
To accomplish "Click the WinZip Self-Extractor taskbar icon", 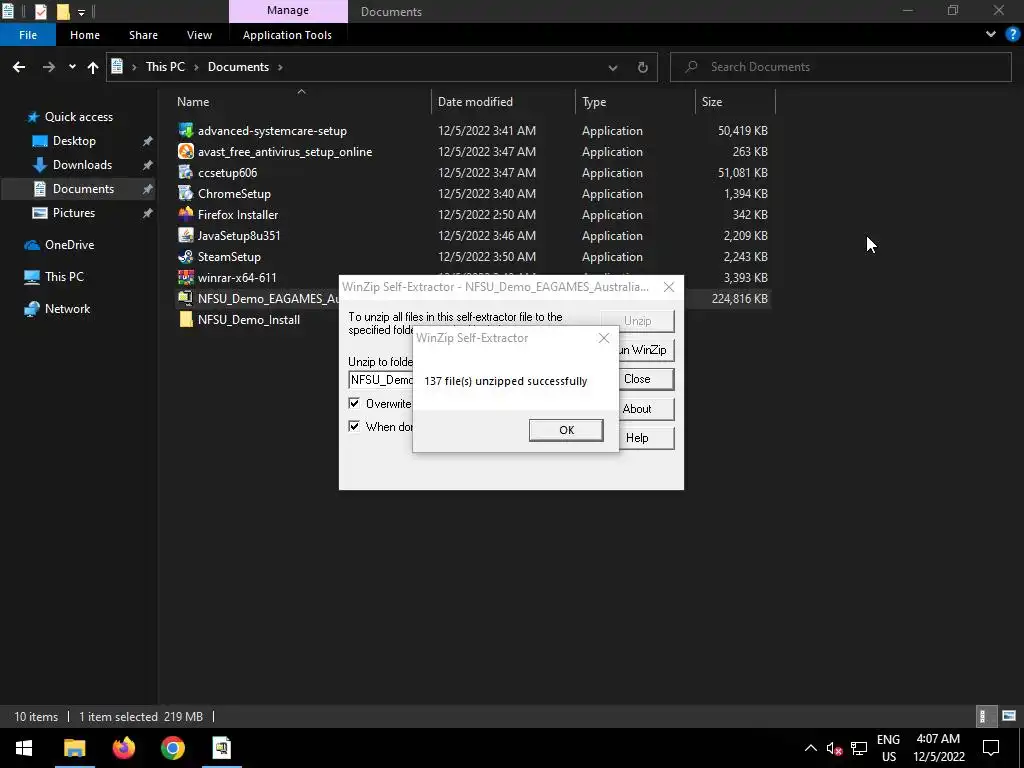I will 222,748.
